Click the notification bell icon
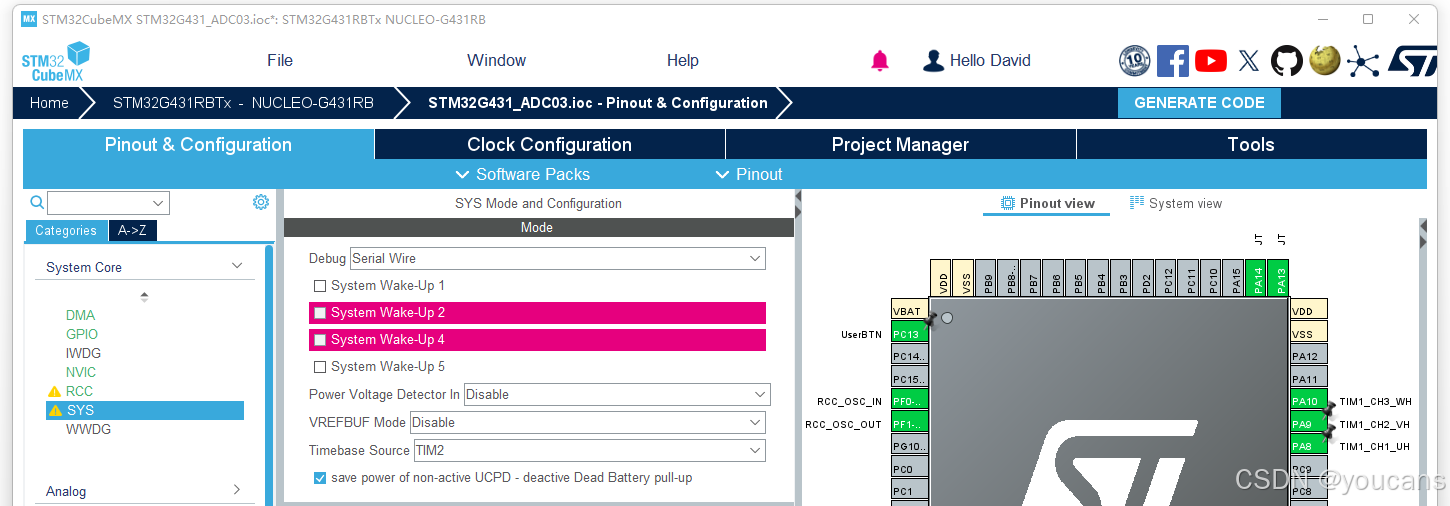1450x506 pixels. pos(880,61)
